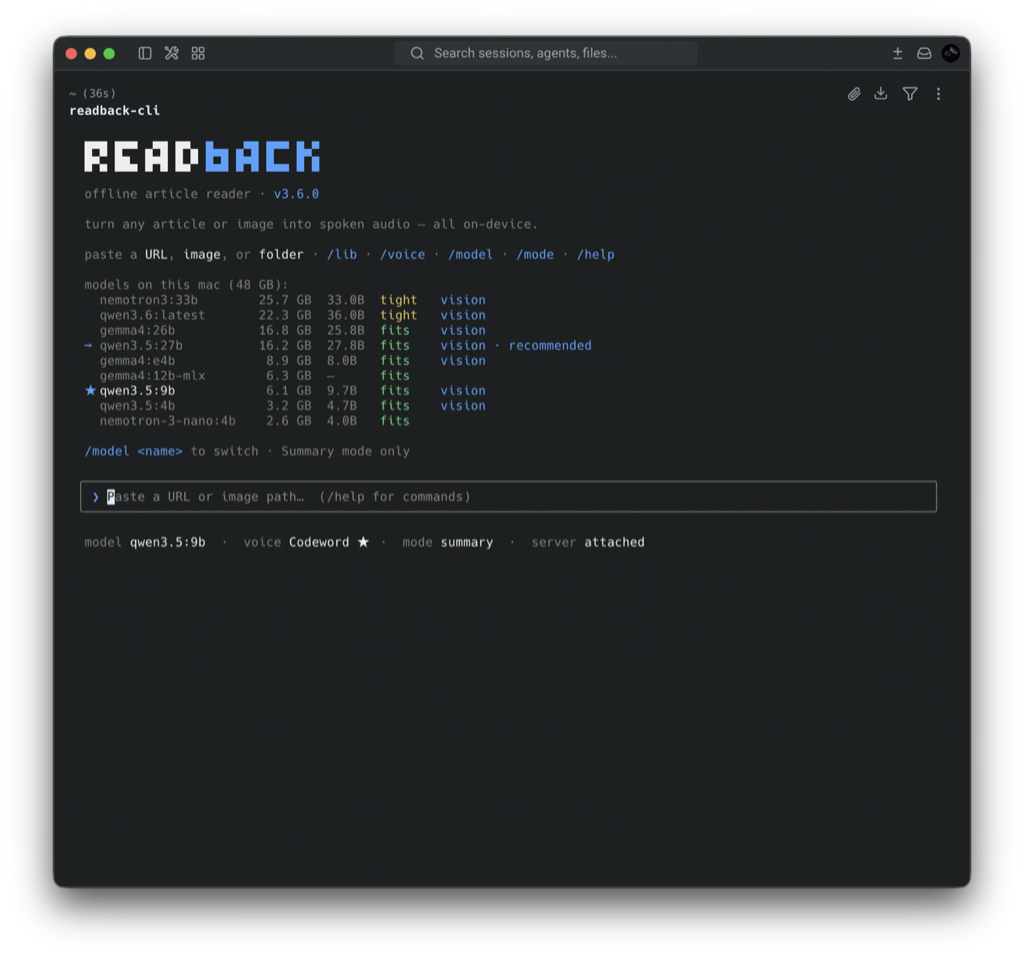The image size is (1024, 958).
Task: Toggle the sidebar panel icon
Action: tap(145, 54)
